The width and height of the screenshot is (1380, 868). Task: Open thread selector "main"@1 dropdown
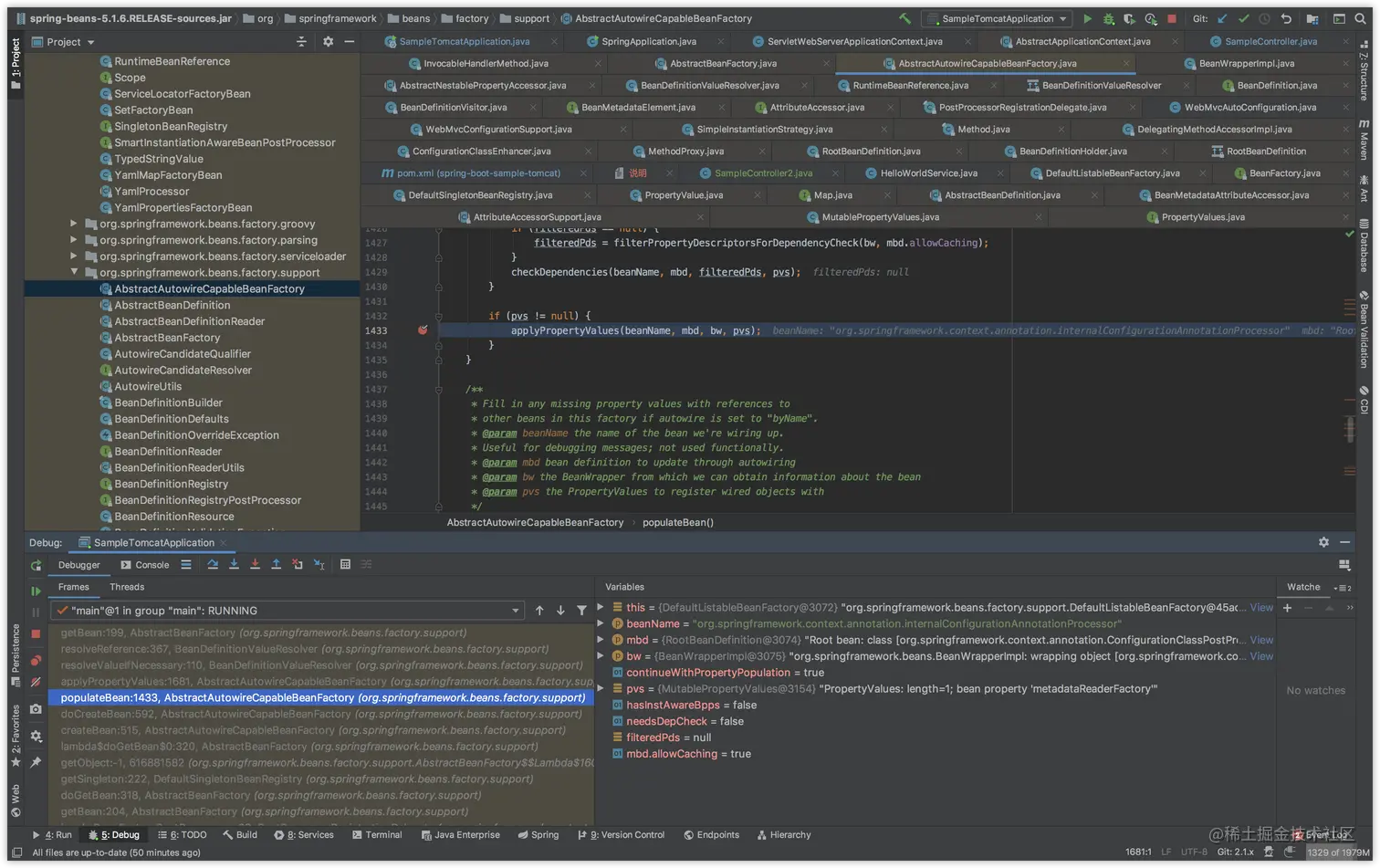click(288, 611)
